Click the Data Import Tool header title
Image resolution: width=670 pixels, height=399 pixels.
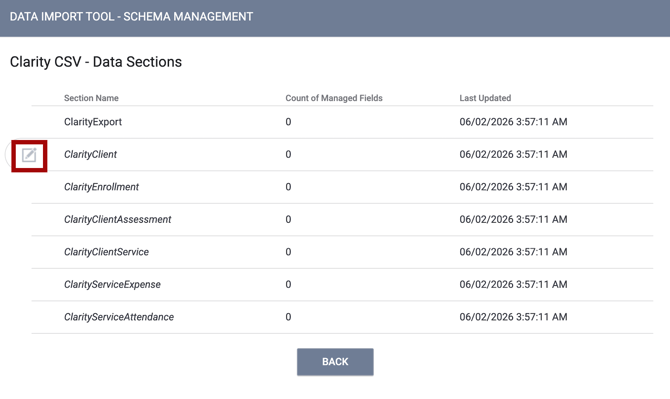point(131,17)
